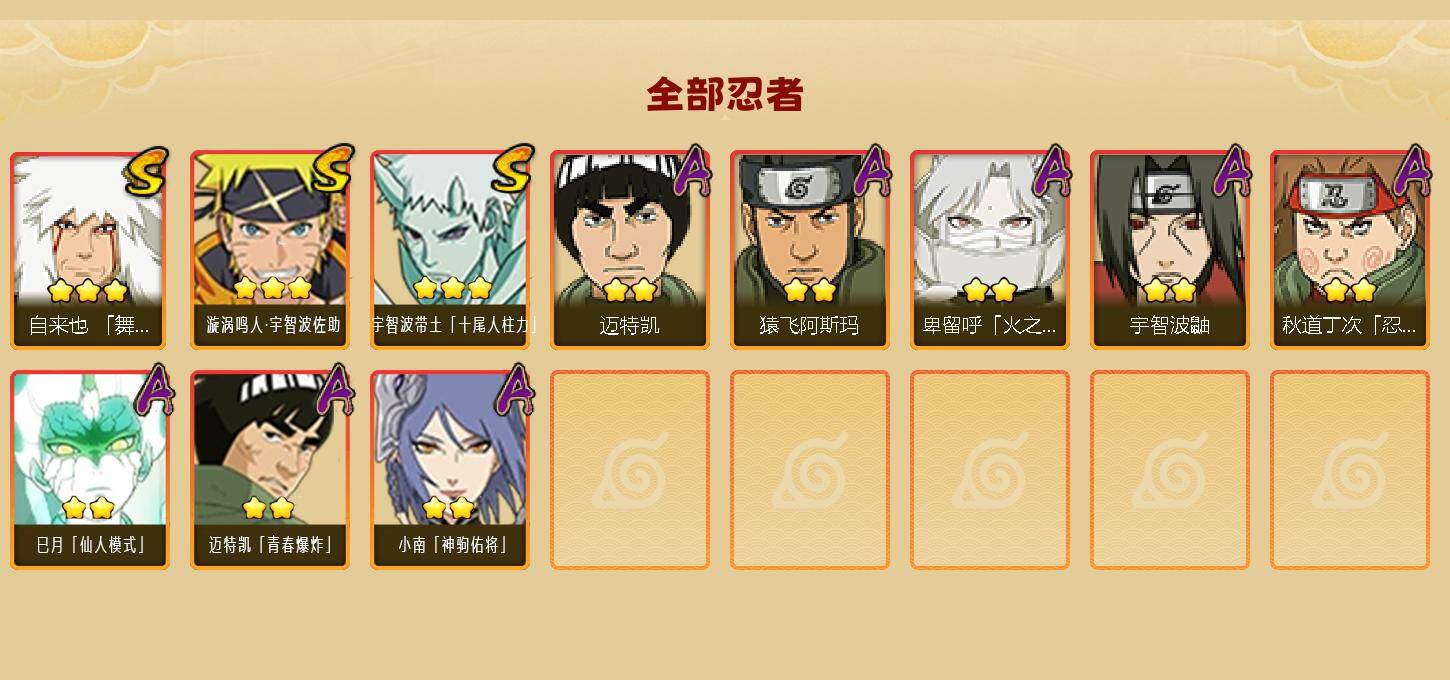Click the A rank badge on 宇智波鼬
Viewport: 1450px width, 680px height.
click(1232, 171)
